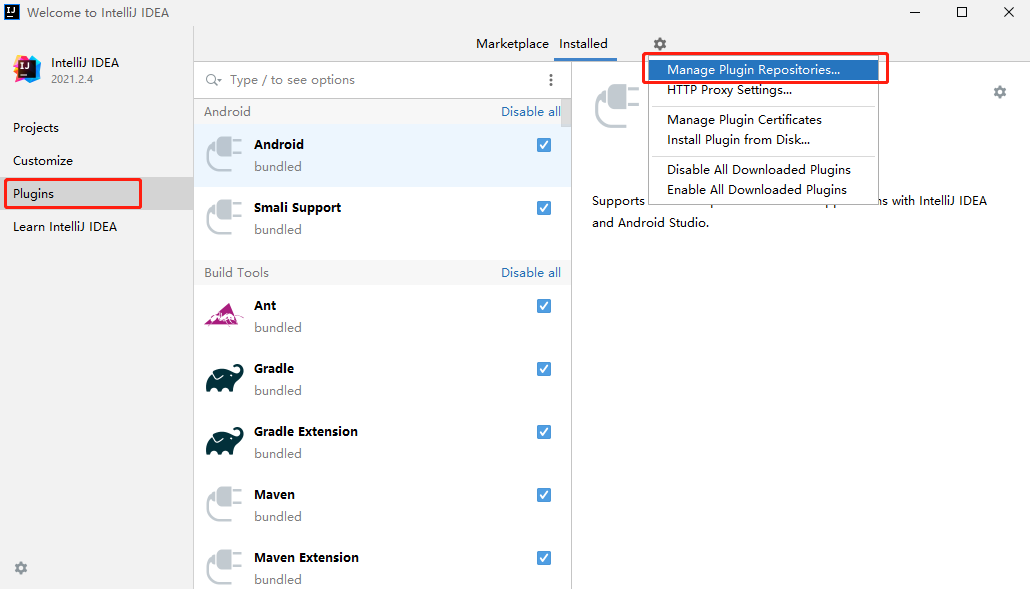Click the Maven Extension plugin icon
The height and width of the screenshot is (589, 1030).
pyautogui.click(x=224, y=567)
